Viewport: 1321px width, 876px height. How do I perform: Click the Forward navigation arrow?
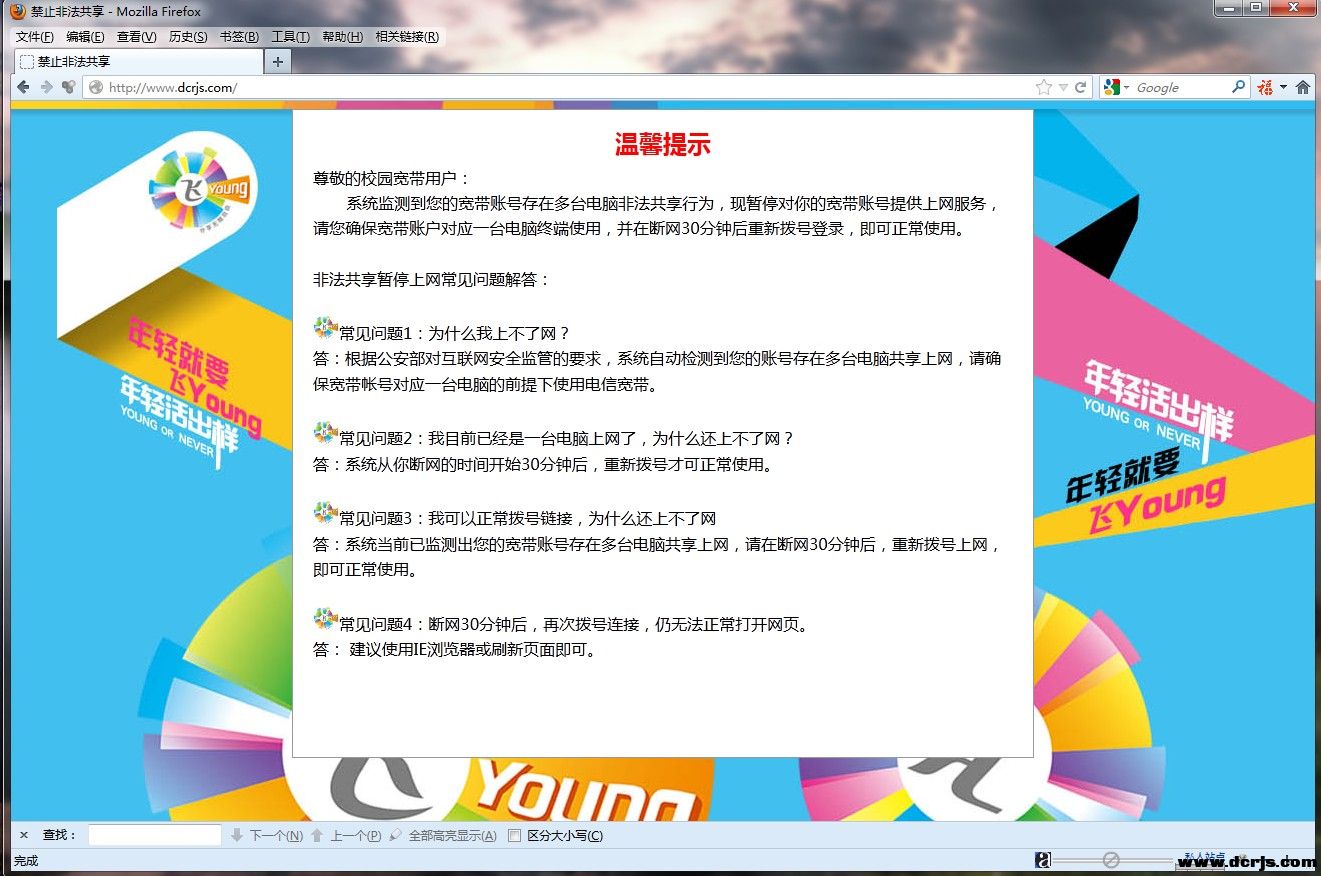[46, 87]
